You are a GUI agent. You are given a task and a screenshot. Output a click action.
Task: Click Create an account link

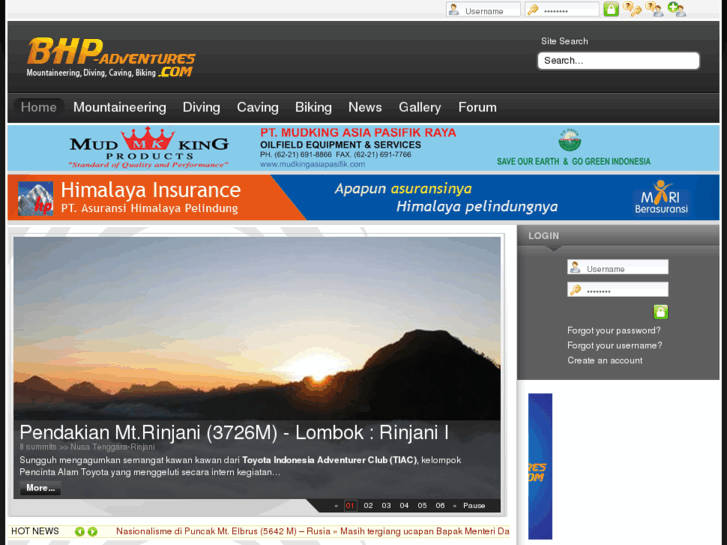click(x=605, y=360)
